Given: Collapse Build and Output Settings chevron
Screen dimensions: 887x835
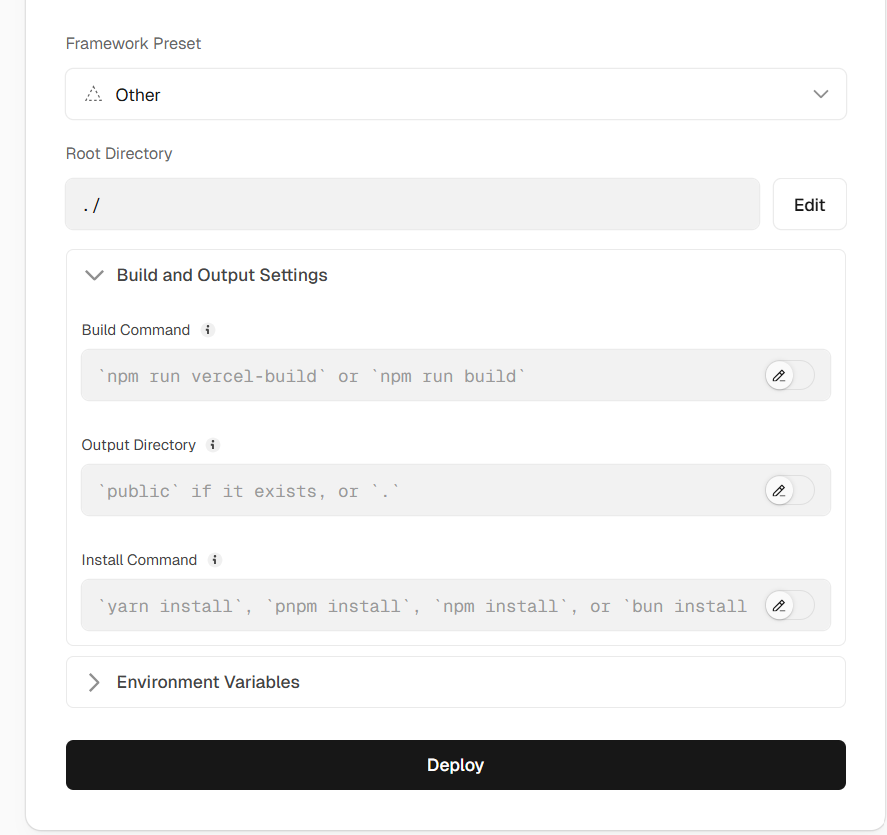Looking at the screenshot, I should (94, 275).
